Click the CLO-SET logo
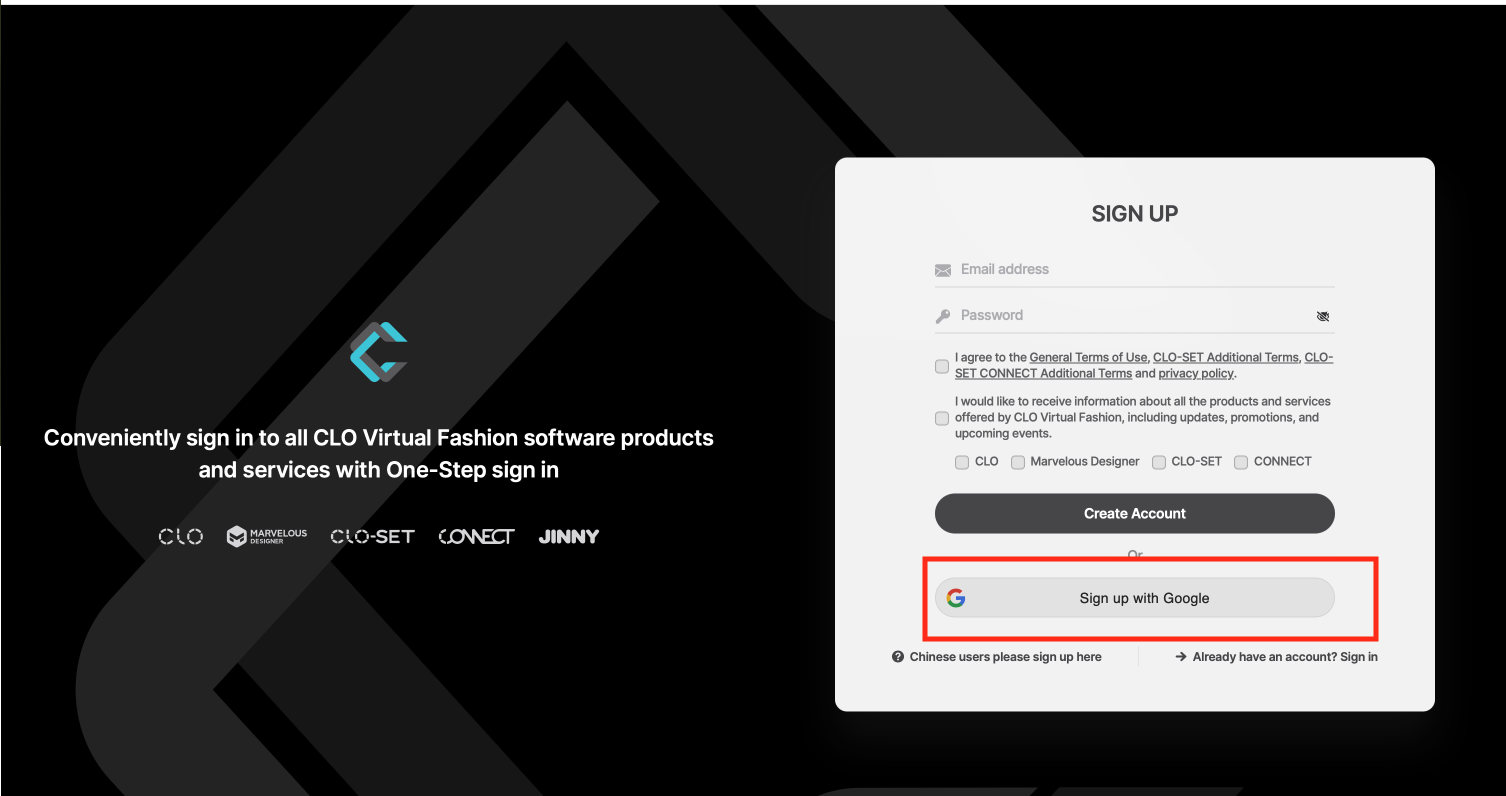 pyautogui.click(x=372, y=537)
